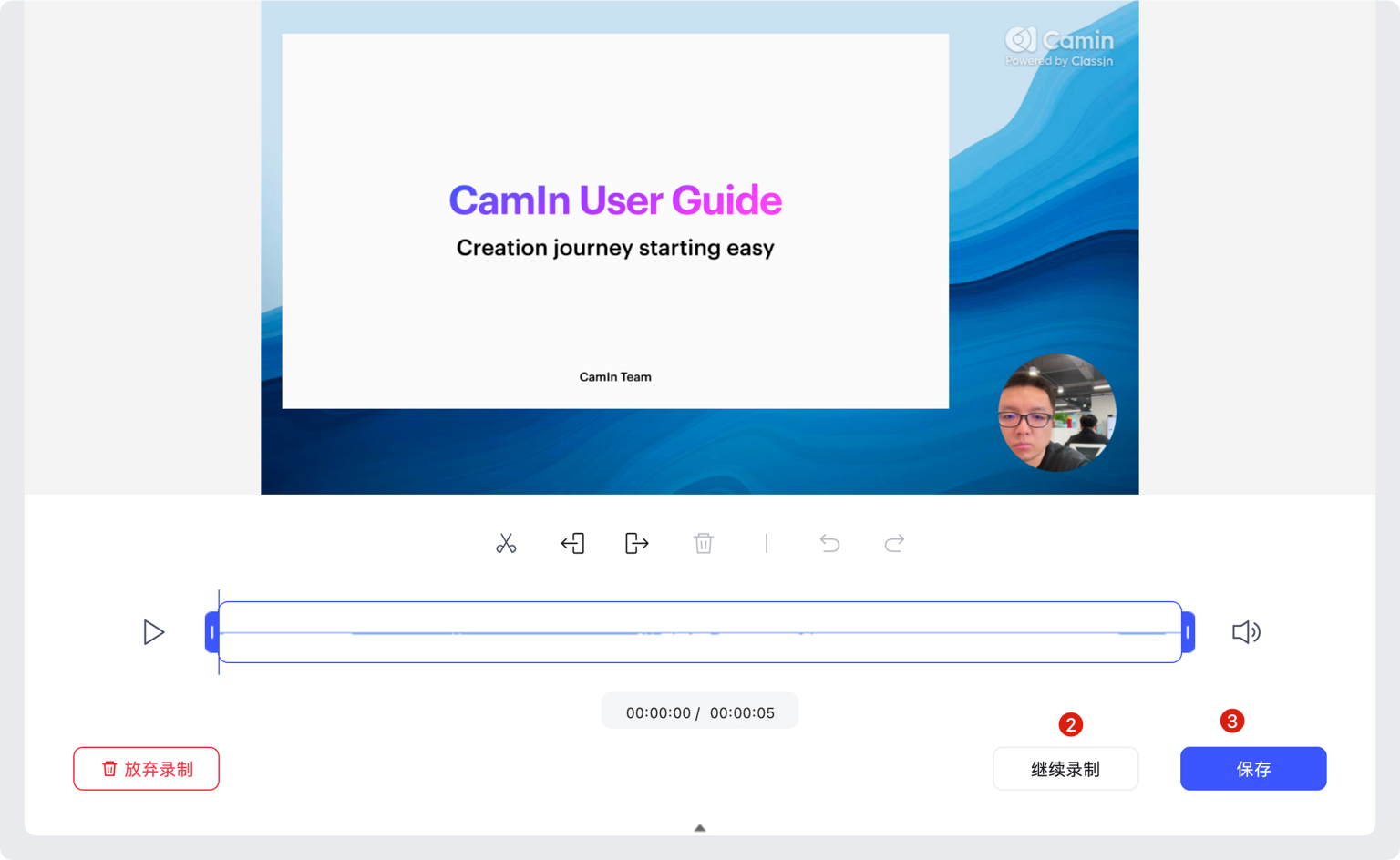Trim the clip start with left-arrow bracket icon
The width and height of the screenshot is (1400, 860).
click(x=572, y=544)
